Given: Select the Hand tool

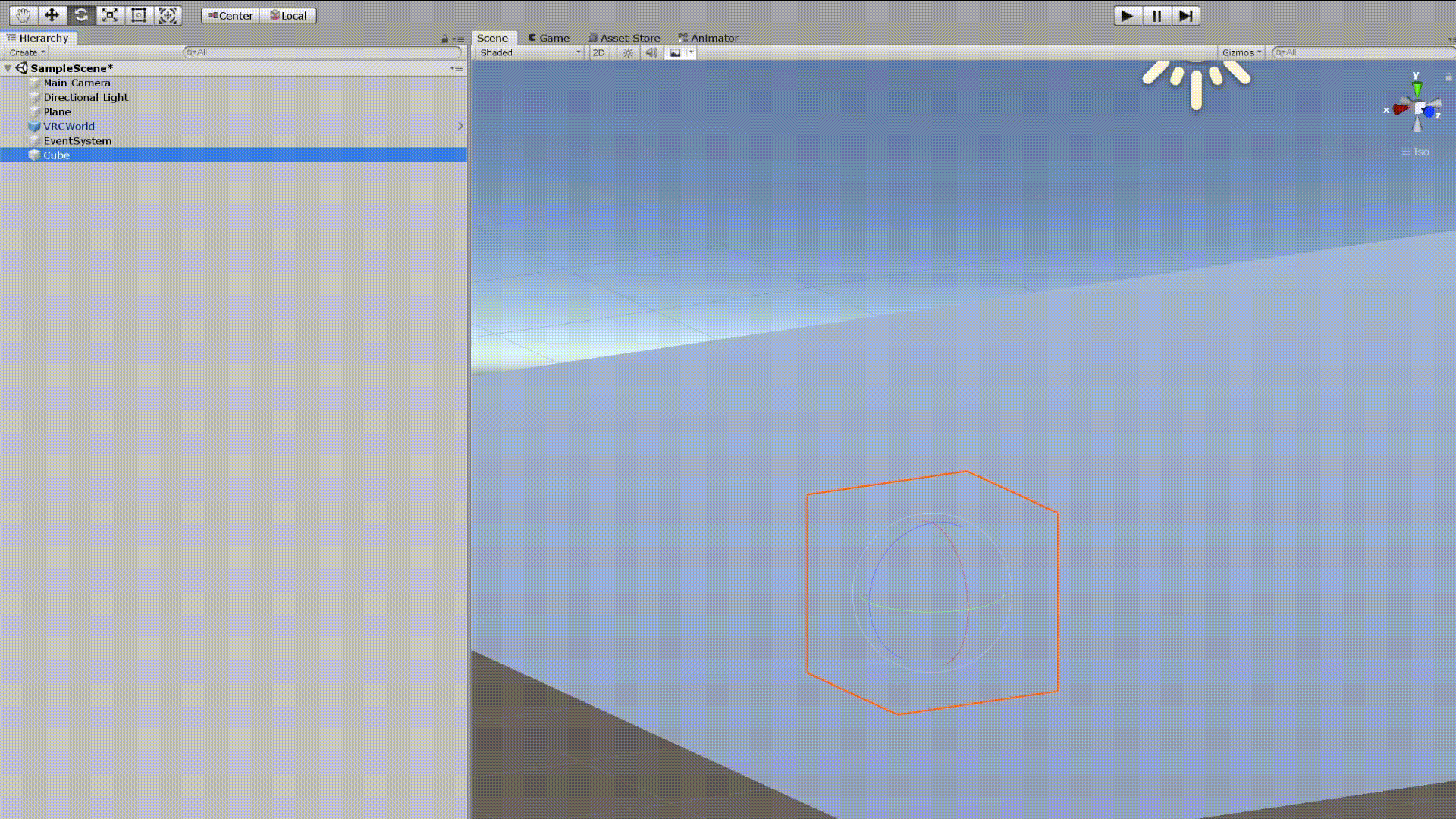Looking at the screenshot, I should (x=23, y=15).
